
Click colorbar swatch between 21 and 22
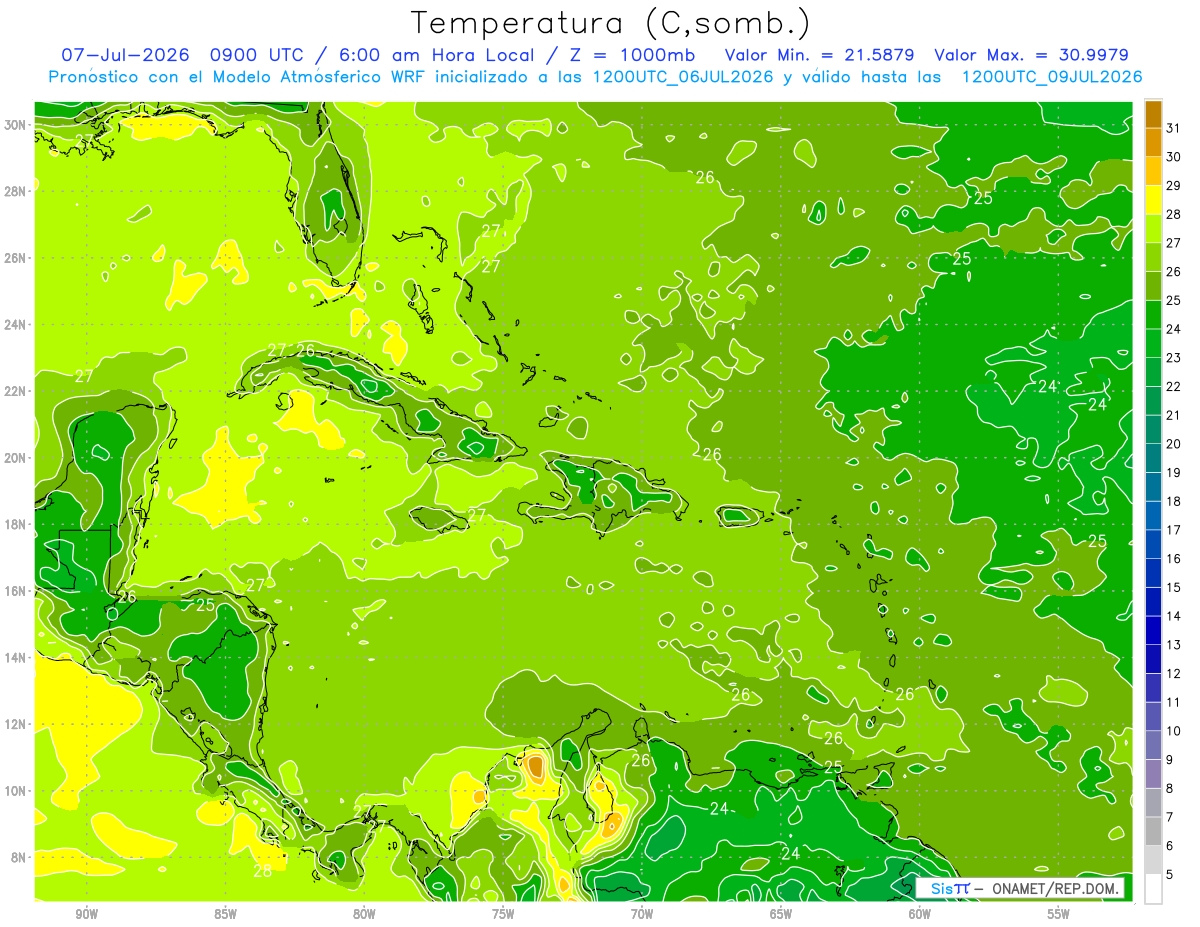pyautogui.click(x=1153, y=401)
